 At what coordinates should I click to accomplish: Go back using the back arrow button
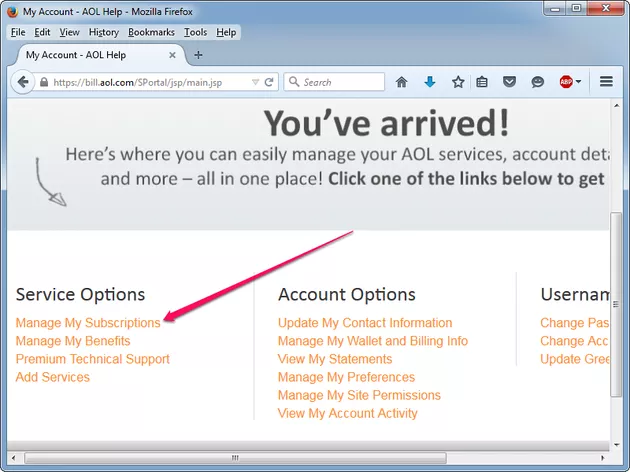(x=23, y=82)
